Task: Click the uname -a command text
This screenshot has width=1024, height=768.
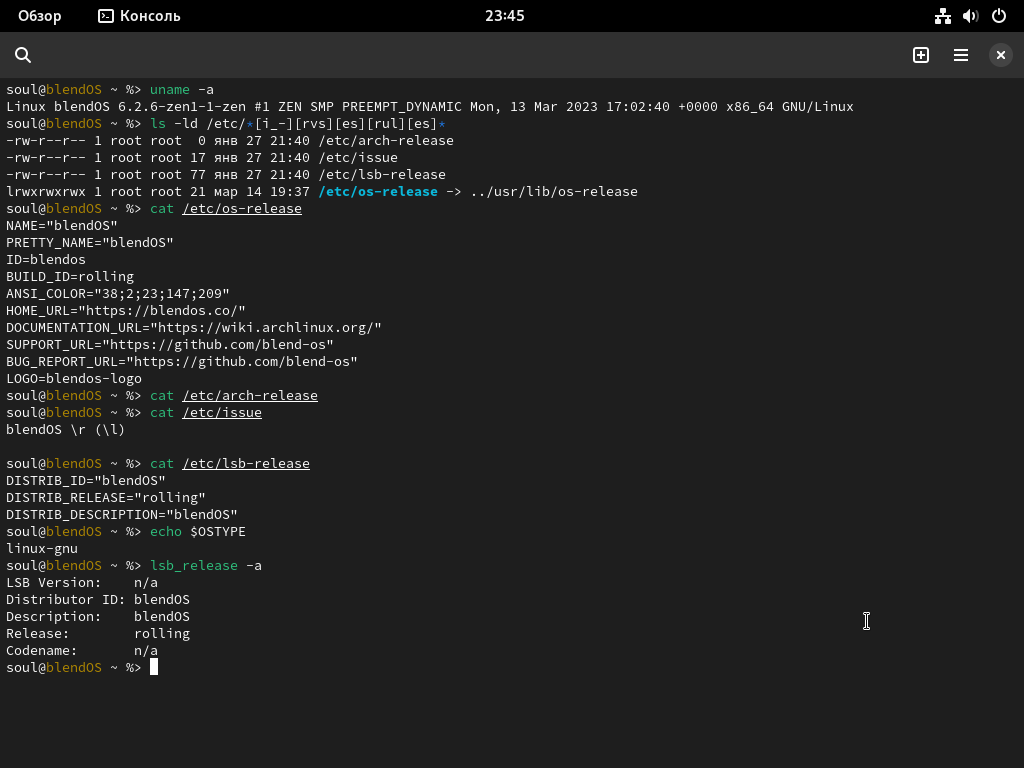Action: [182, 89]
